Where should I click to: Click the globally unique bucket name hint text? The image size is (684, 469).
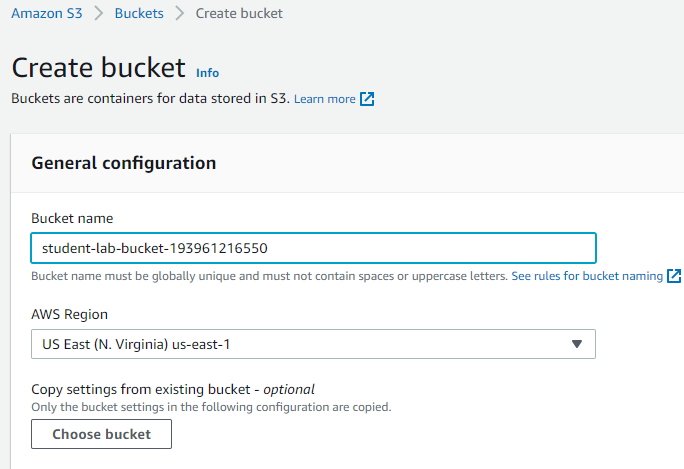[270, 276]
